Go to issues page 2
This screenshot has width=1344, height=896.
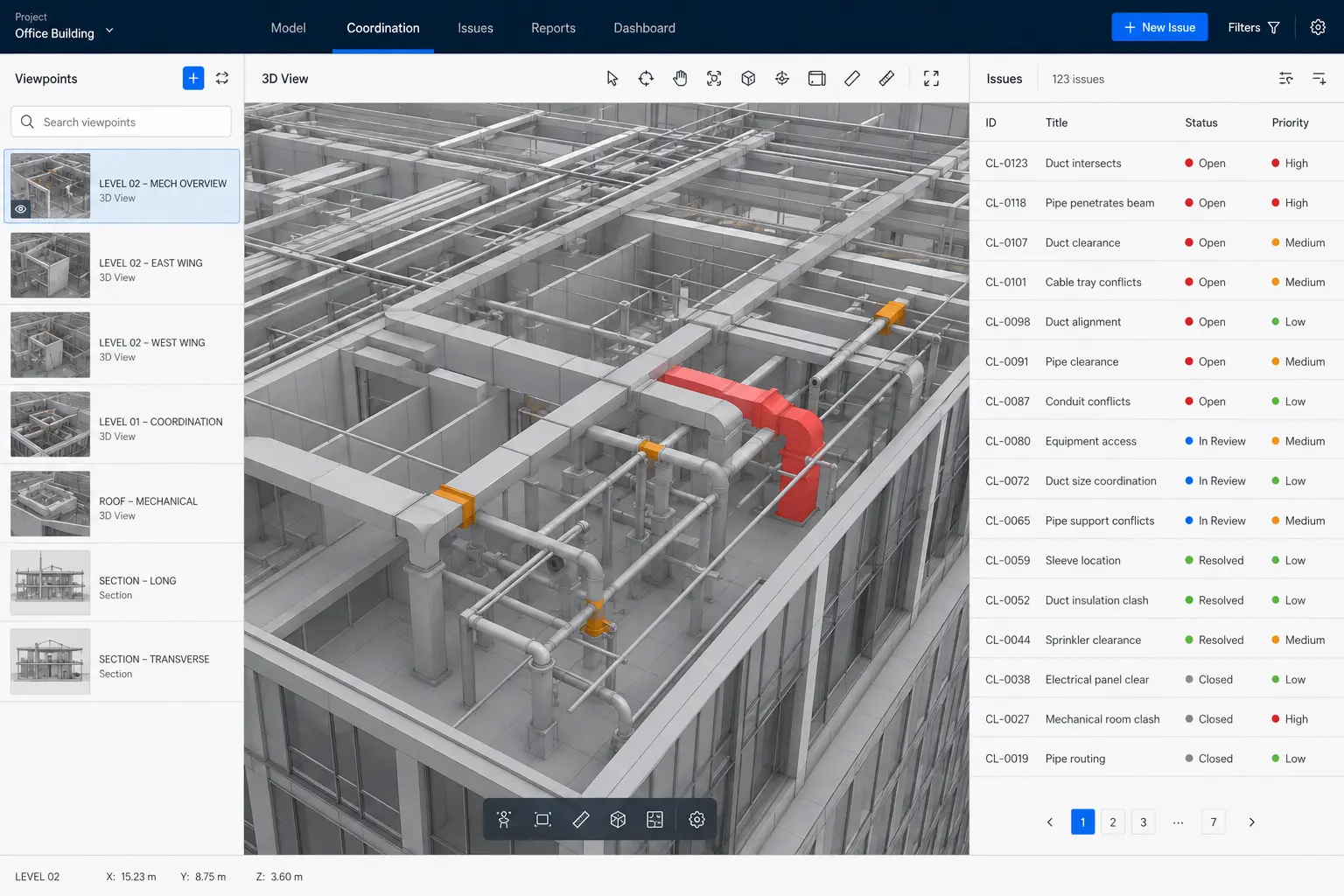pyautogui.click(x=1113, y=822)
